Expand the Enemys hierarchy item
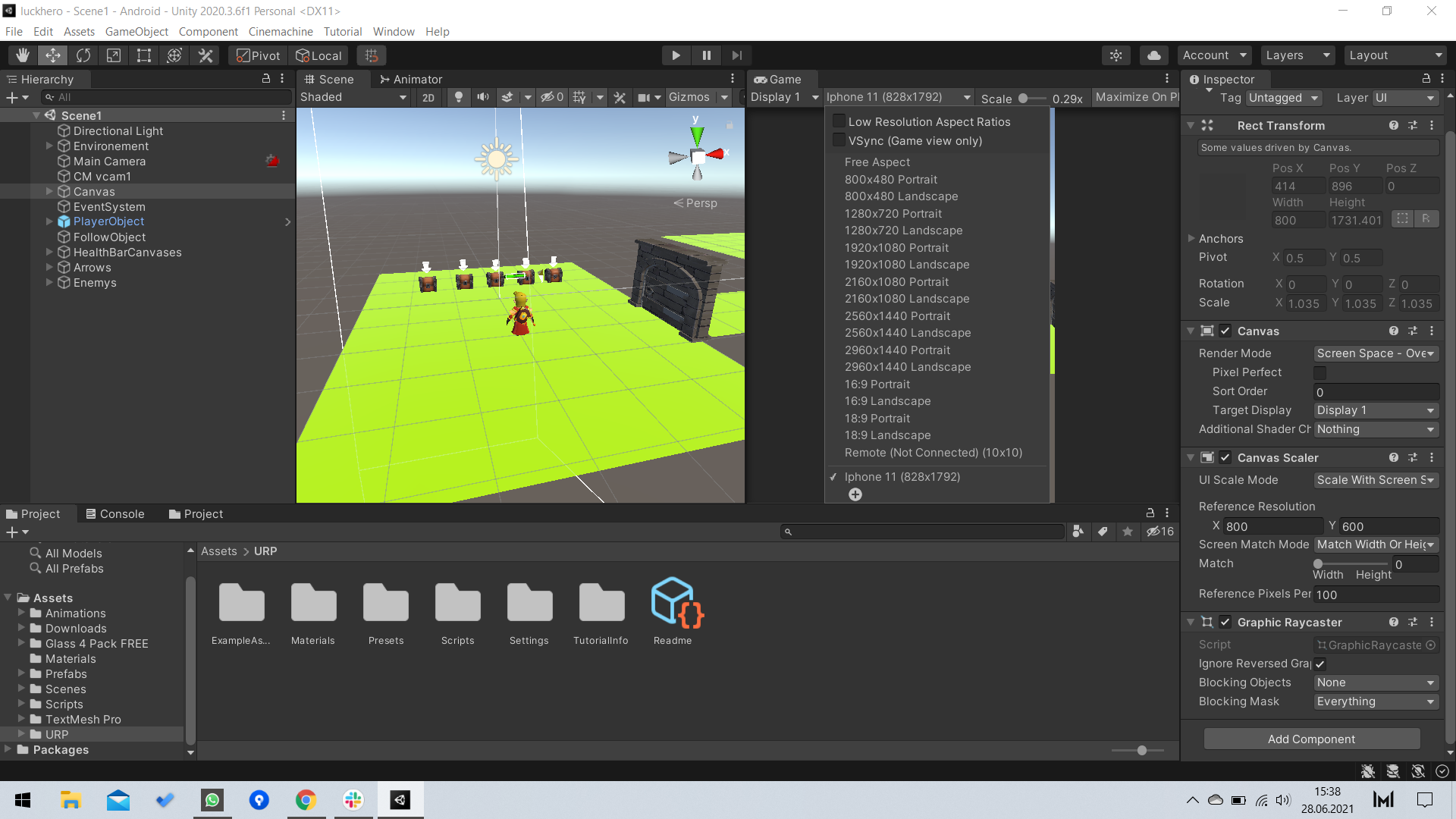The height and width of the screenshot is (819, 1456). [x=49, y=283]
